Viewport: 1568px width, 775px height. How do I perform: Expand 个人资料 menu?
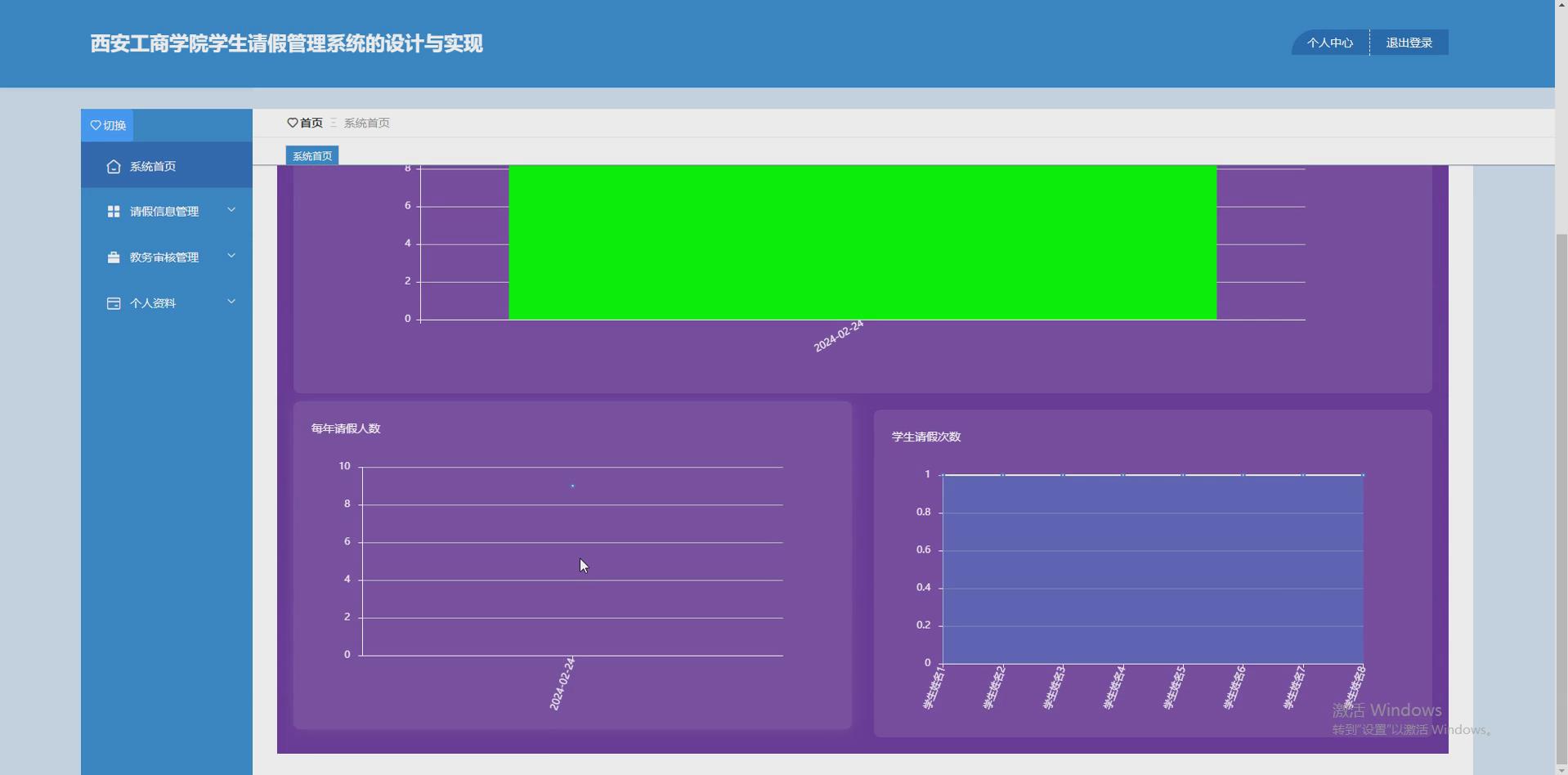(x=166, y=302)
